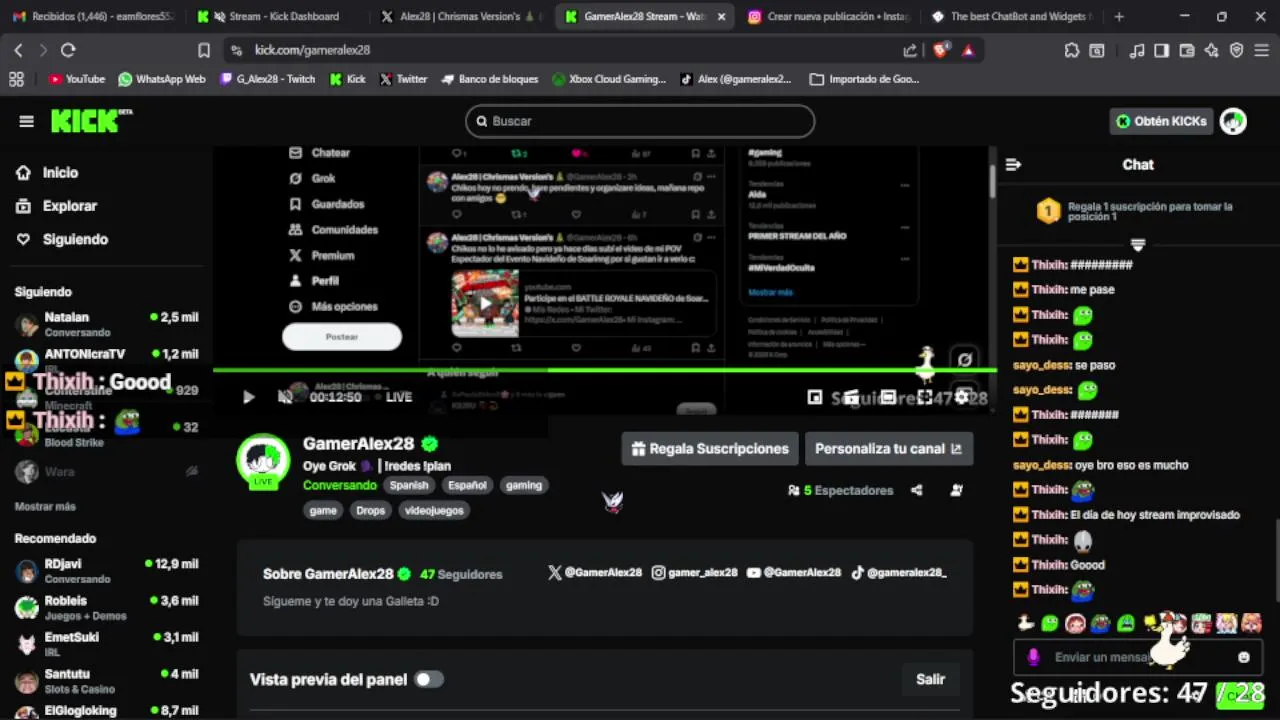Click the share icon near Espectadores

pos(917,490)
